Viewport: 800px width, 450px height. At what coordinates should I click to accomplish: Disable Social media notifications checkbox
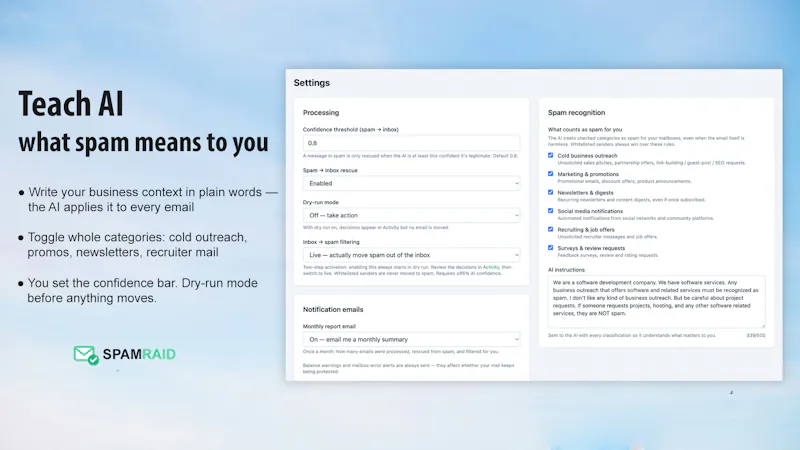(551, 211)
